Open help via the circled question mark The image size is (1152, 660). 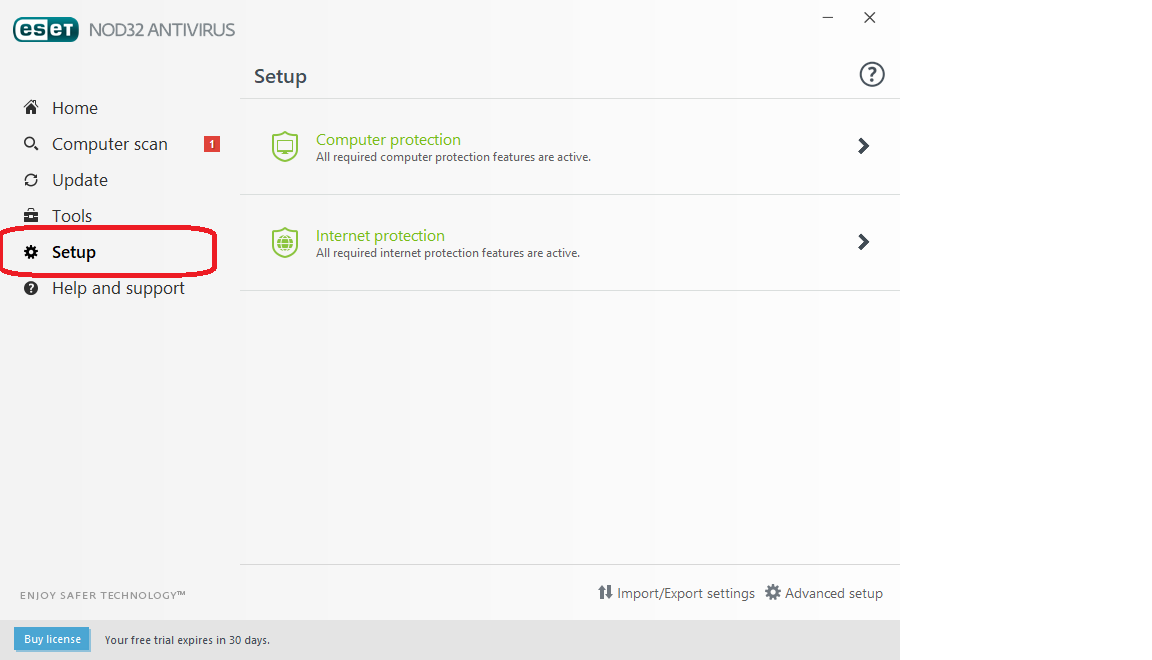click(872, 75)
